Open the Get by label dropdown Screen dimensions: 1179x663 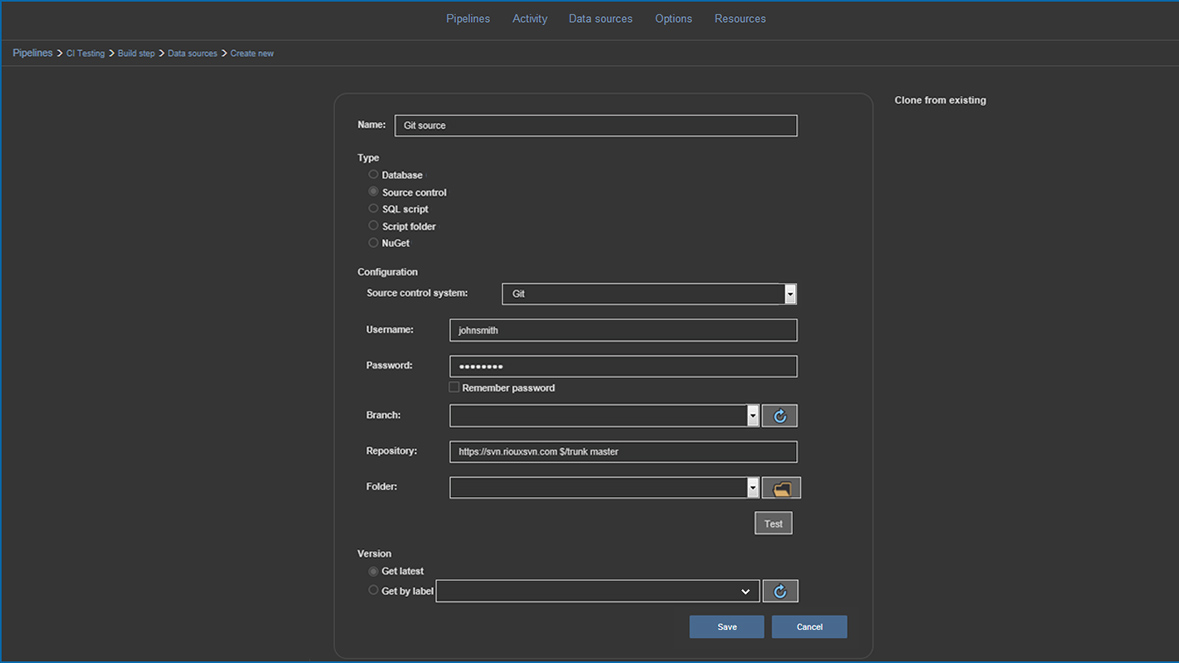point(746,590)
